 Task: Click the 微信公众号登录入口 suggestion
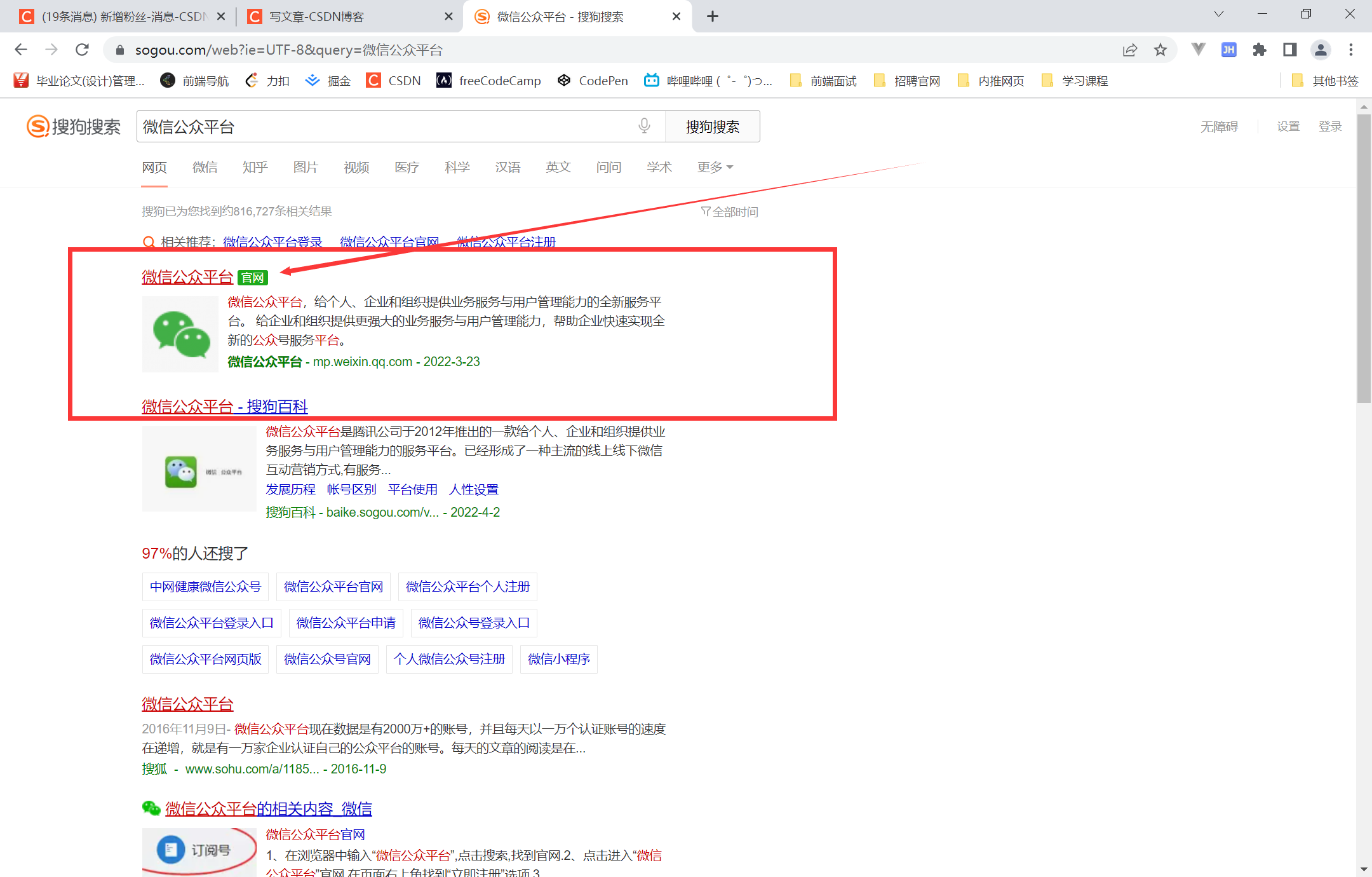[474, 623]
